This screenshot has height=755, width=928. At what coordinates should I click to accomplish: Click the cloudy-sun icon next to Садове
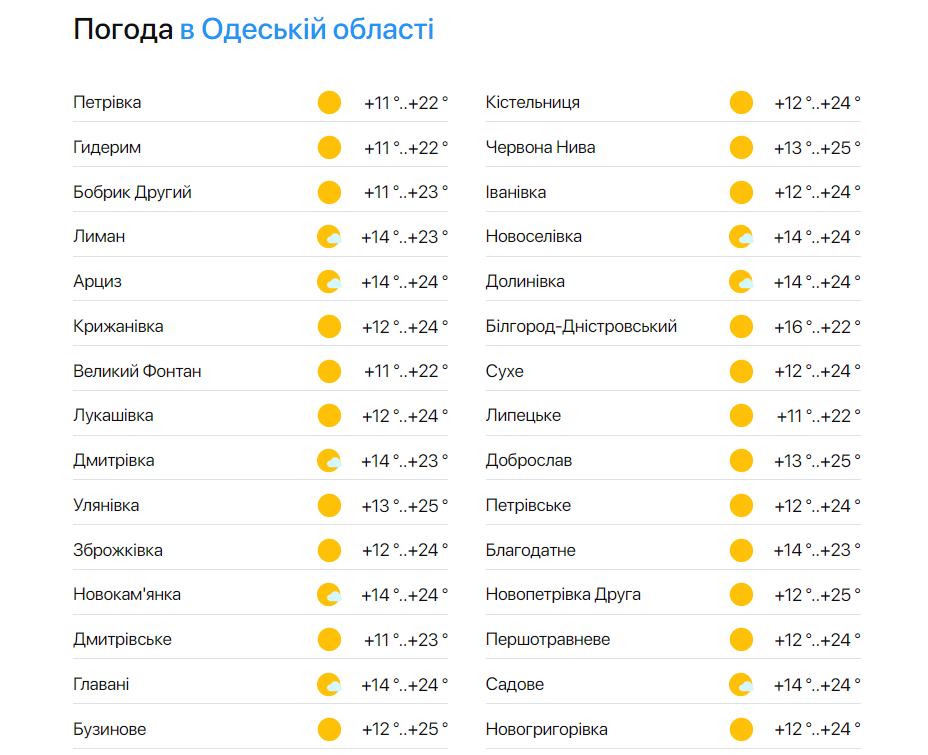pyautogui.click(x=741, y=683)
